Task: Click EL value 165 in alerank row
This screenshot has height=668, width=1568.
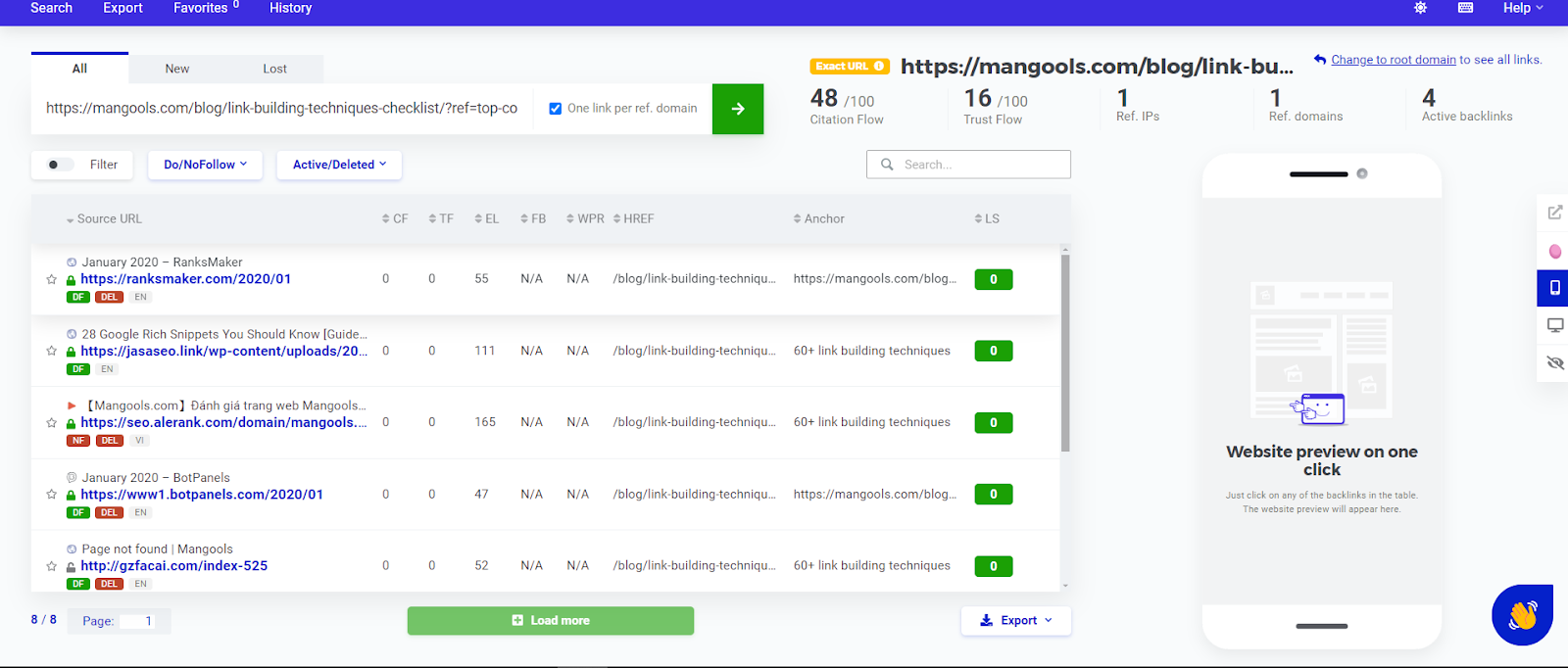Action: [x=485, y=422]
